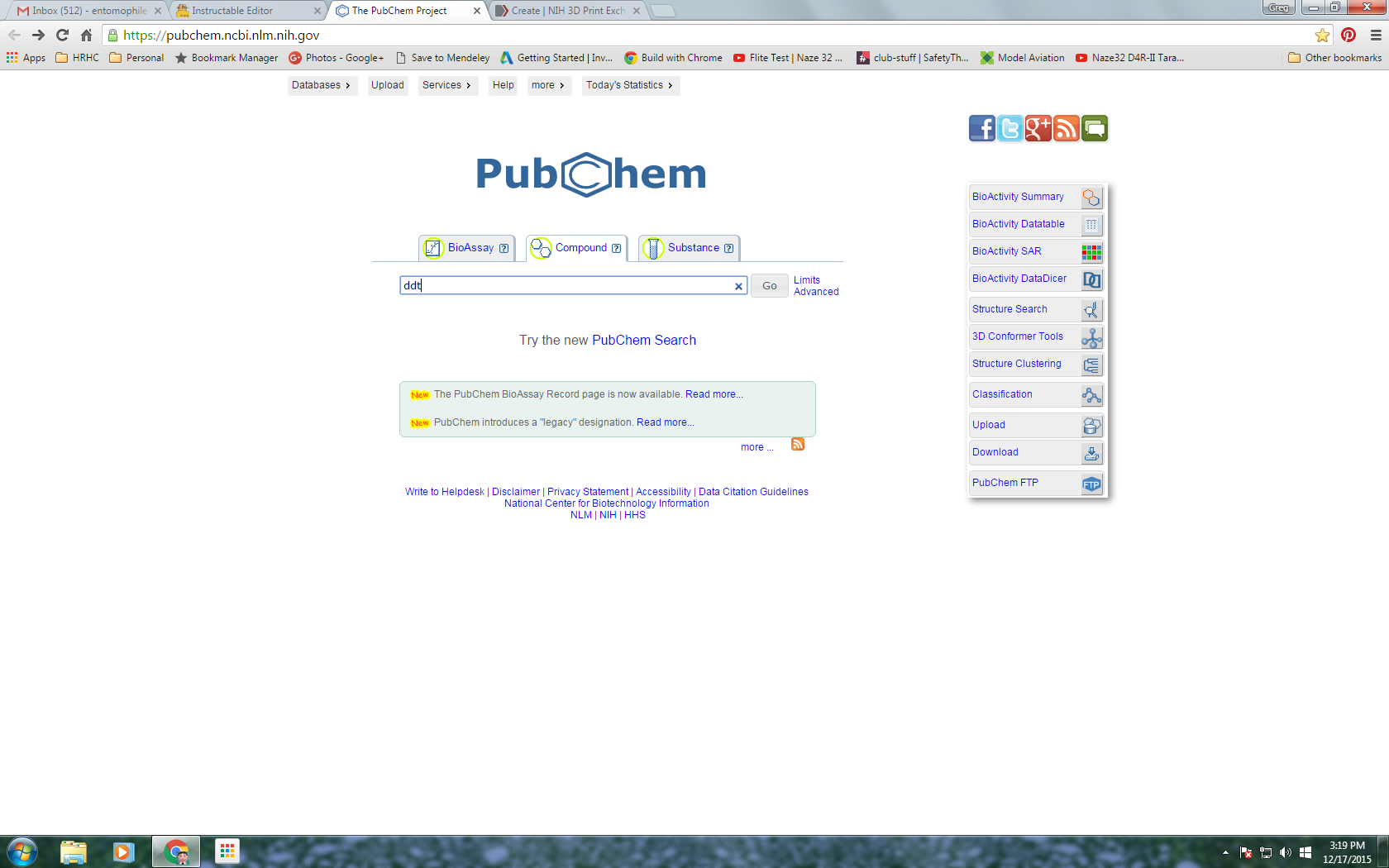Viewport: 1389px width, 868px height.
Task: Switch to the Compound tab
Action: [576, 248]
